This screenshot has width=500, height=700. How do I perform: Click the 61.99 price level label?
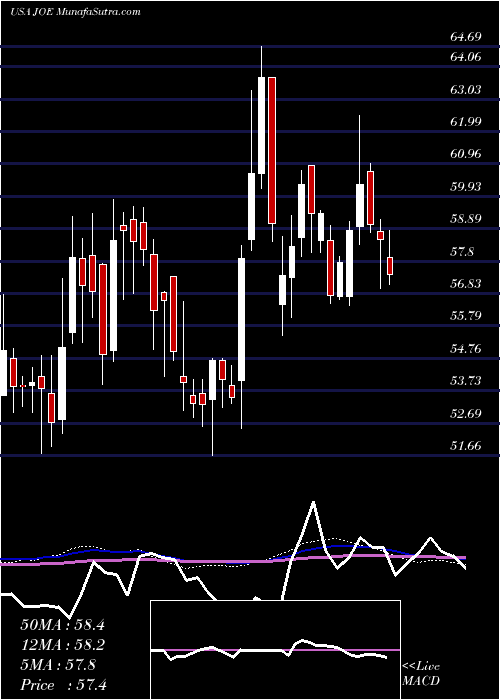[x=465, y=121]
